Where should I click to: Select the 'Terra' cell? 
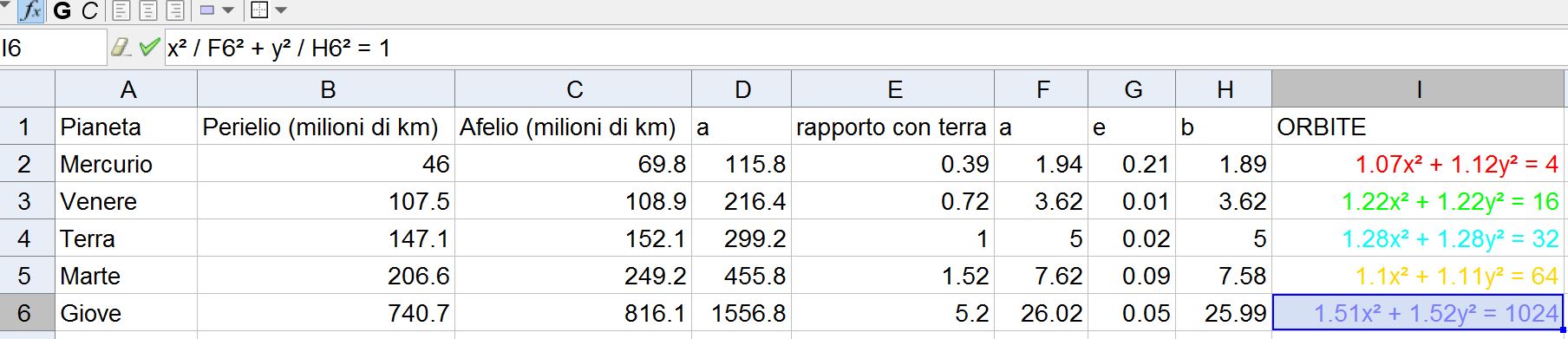pos(127,238)
